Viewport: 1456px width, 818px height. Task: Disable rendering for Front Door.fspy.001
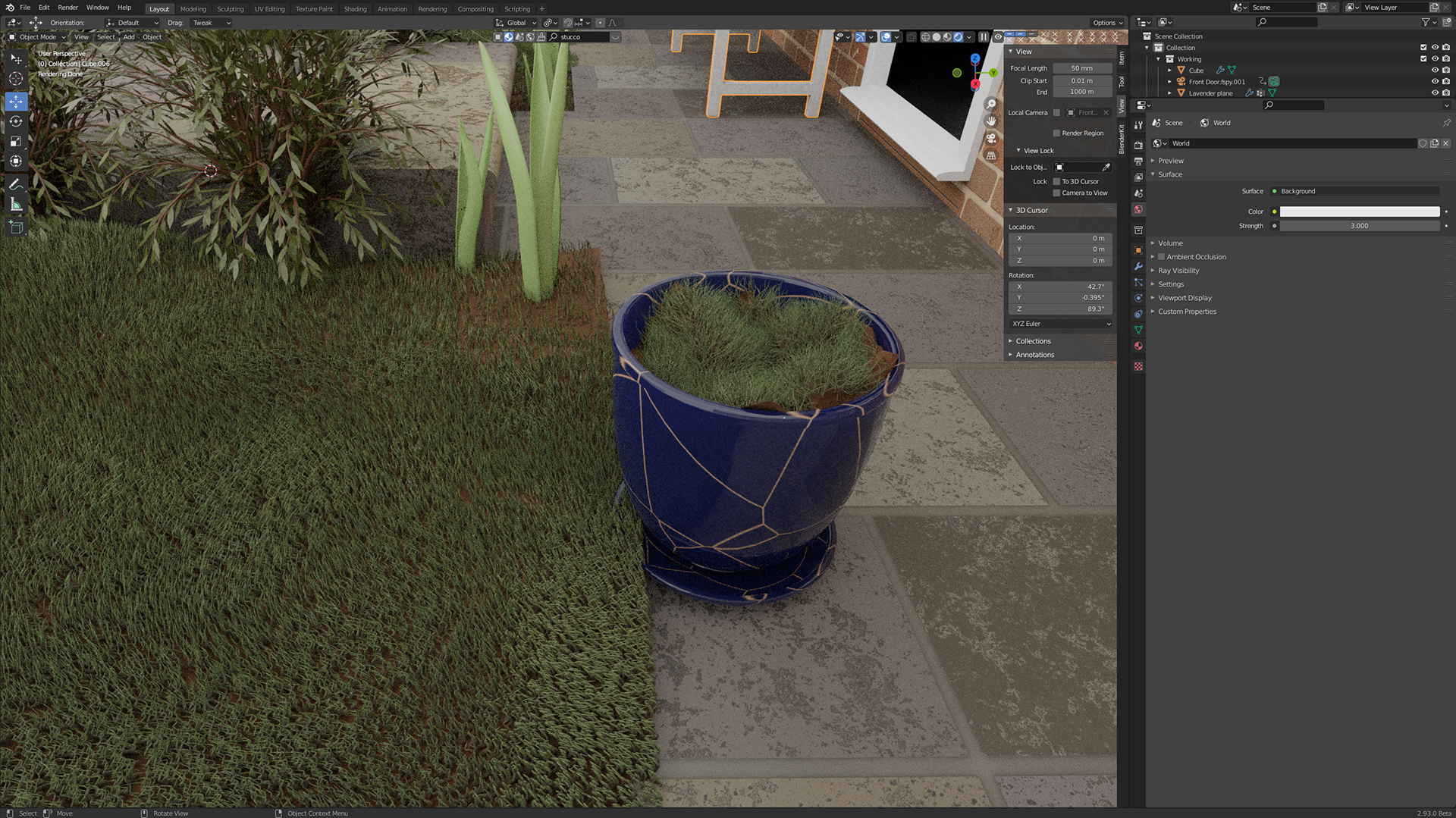tap(1446, 82)
